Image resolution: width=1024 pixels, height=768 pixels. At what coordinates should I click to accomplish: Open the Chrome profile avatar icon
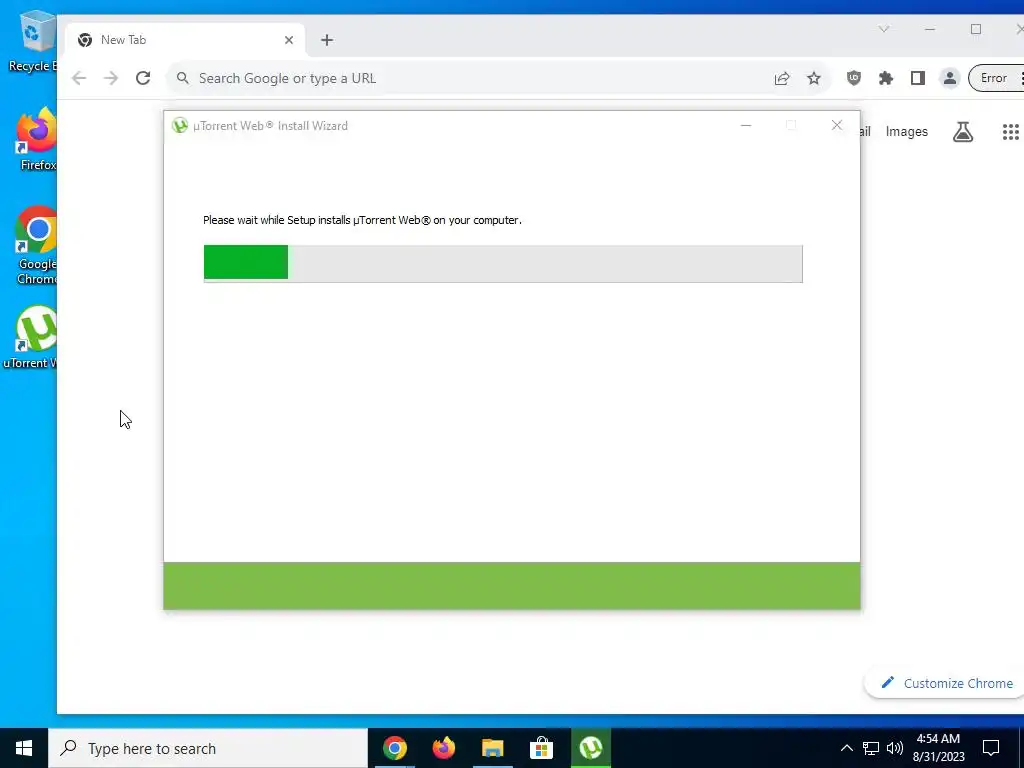pos(950,78)
